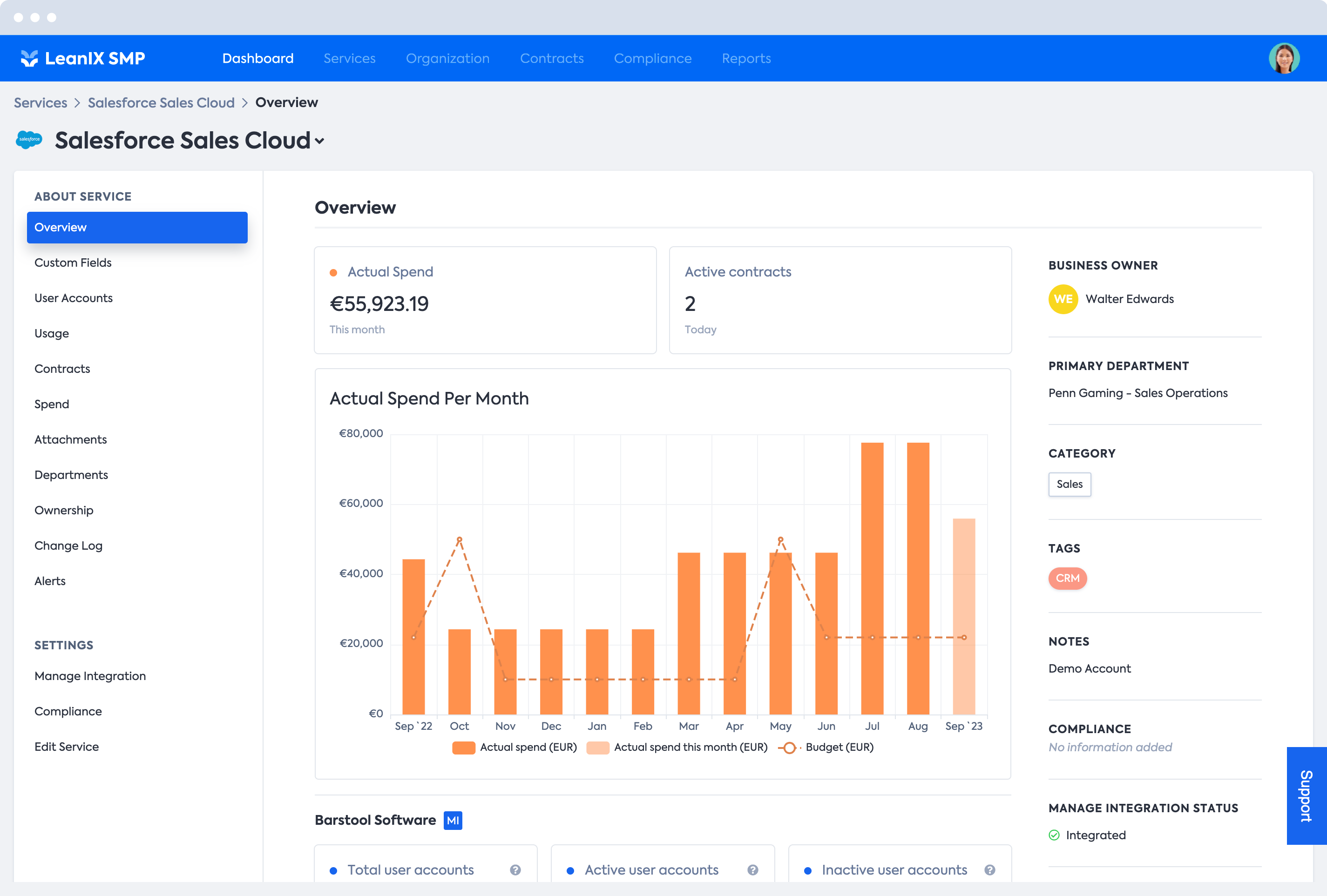Open Departments in the sidebar
This screenshot has height=896, width=1327.
click(71, 475)
